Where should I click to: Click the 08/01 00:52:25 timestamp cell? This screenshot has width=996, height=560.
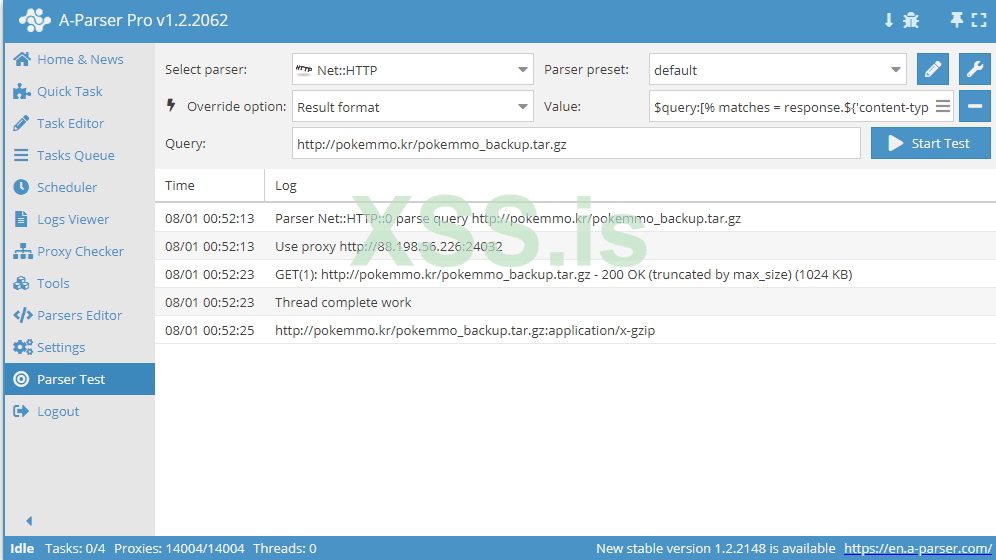coord(210,330)
